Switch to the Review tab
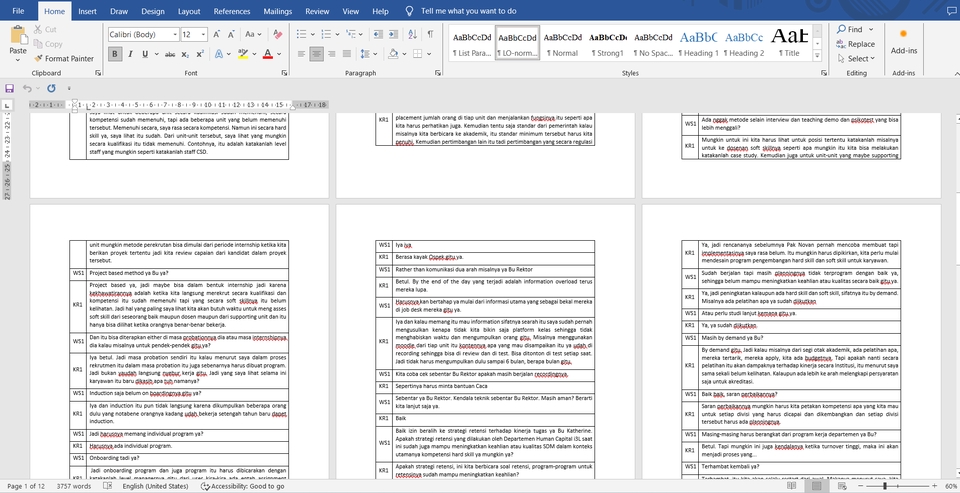The image size is (960, 493). 317,11
